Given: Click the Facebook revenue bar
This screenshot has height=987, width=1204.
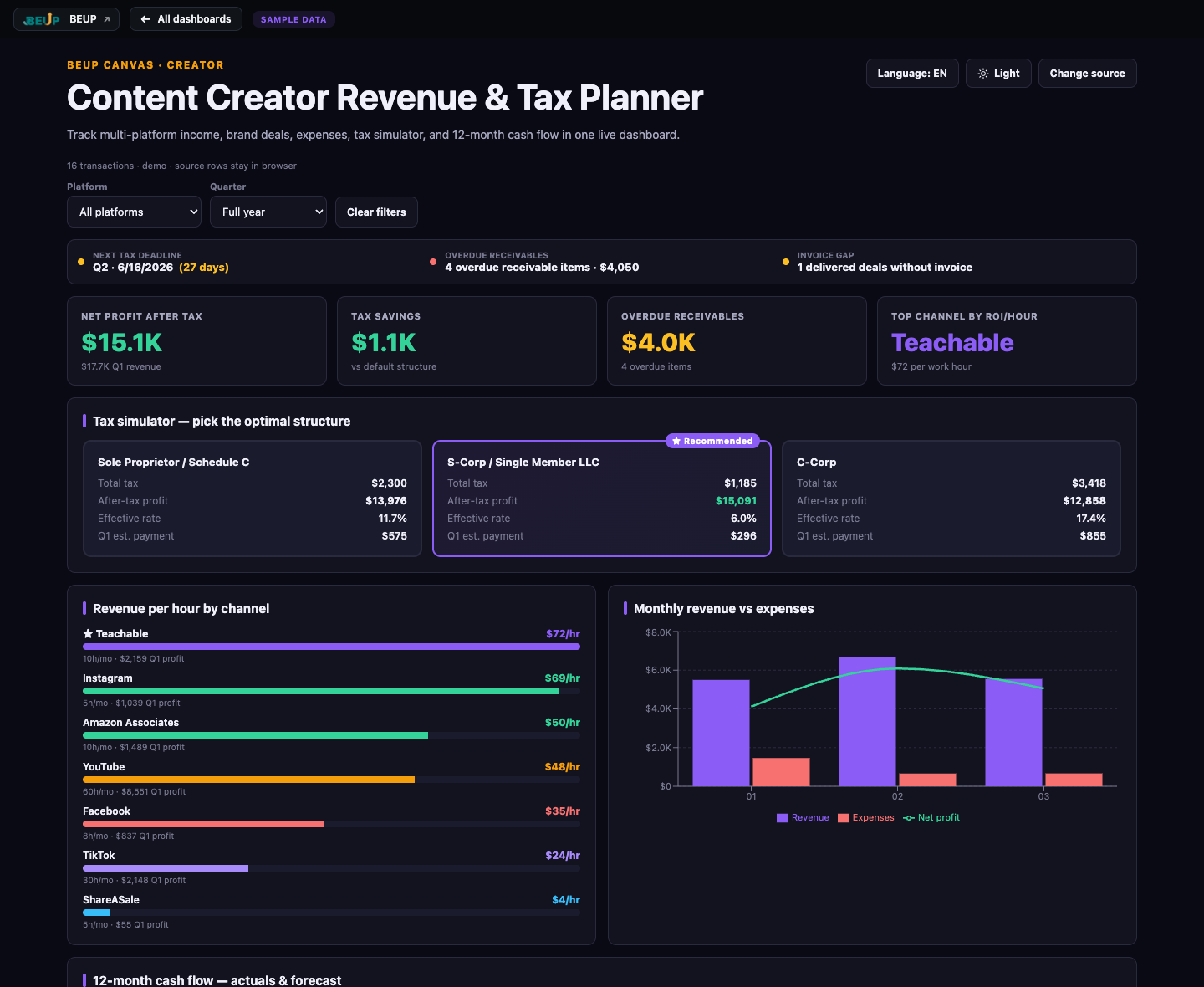Looking at the screenshot, I should [x=203, y=824].
